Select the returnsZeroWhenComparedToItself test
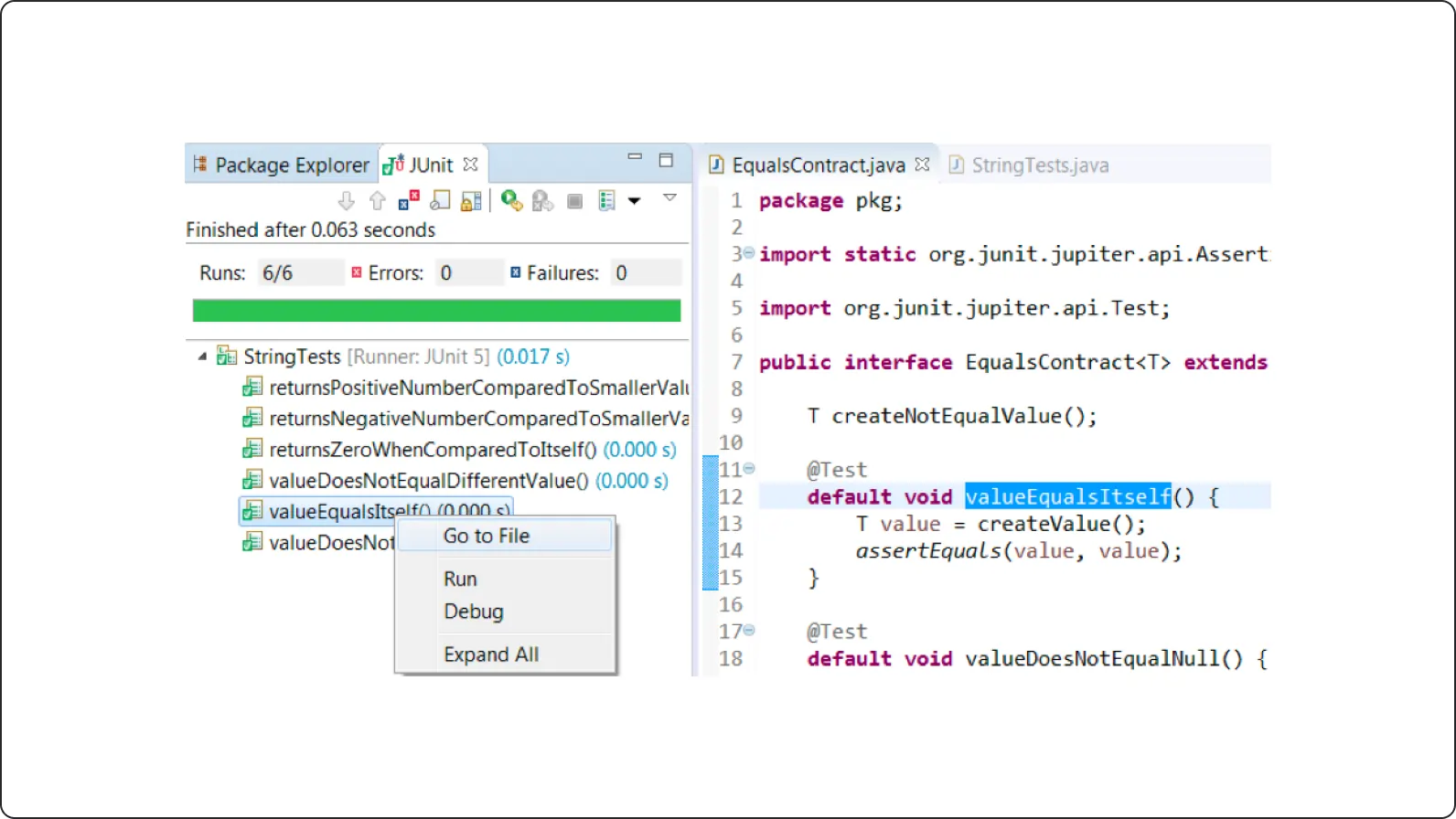The width and height of the screenshot is (1456, 819). click(x=432, y=450)
